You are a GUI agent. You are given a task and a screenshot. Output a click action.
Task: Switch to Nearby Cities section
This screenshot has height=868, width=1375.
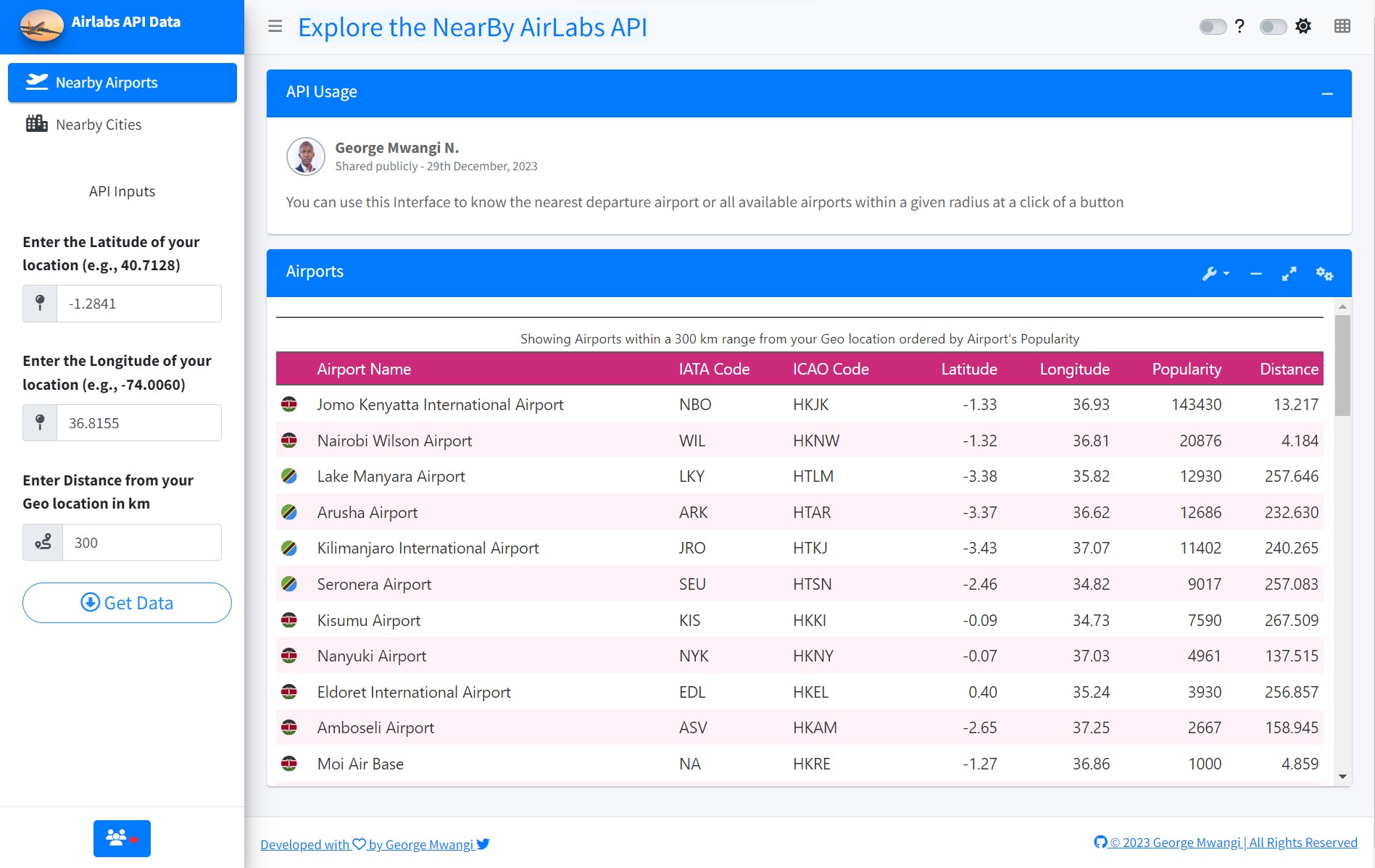tap(98, 124)
